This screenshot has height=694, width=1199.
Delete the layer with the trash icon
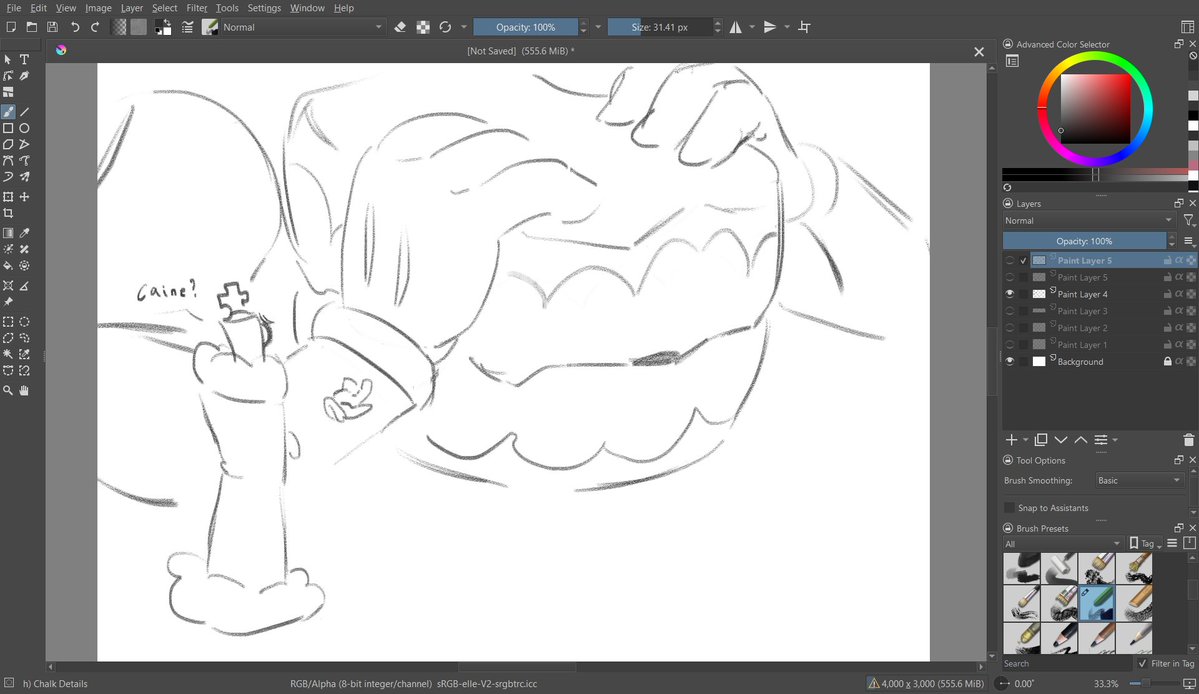coord(1188,439)
